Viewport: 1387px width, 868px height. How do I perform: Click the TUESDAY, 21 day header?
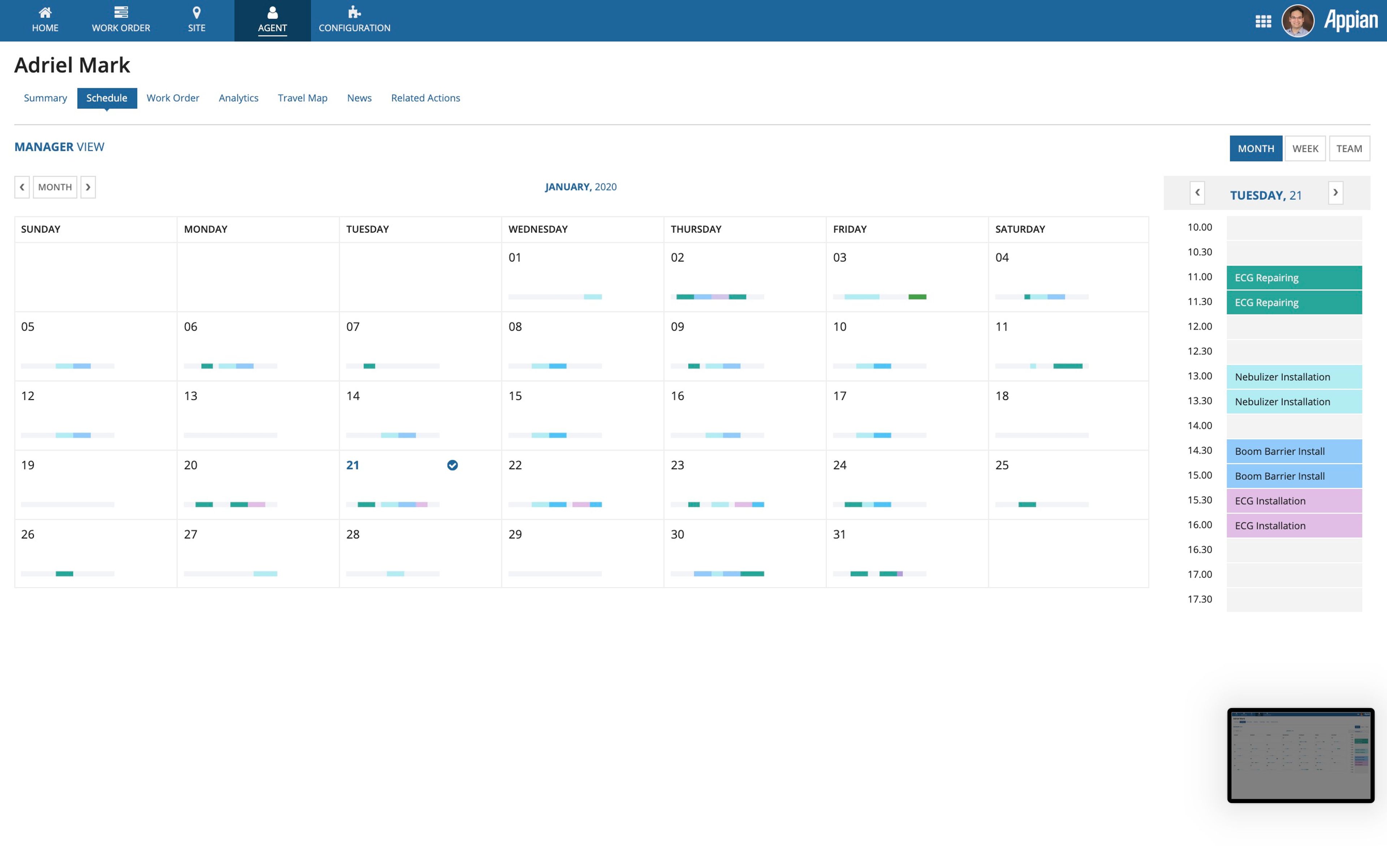pos(1266,195)
